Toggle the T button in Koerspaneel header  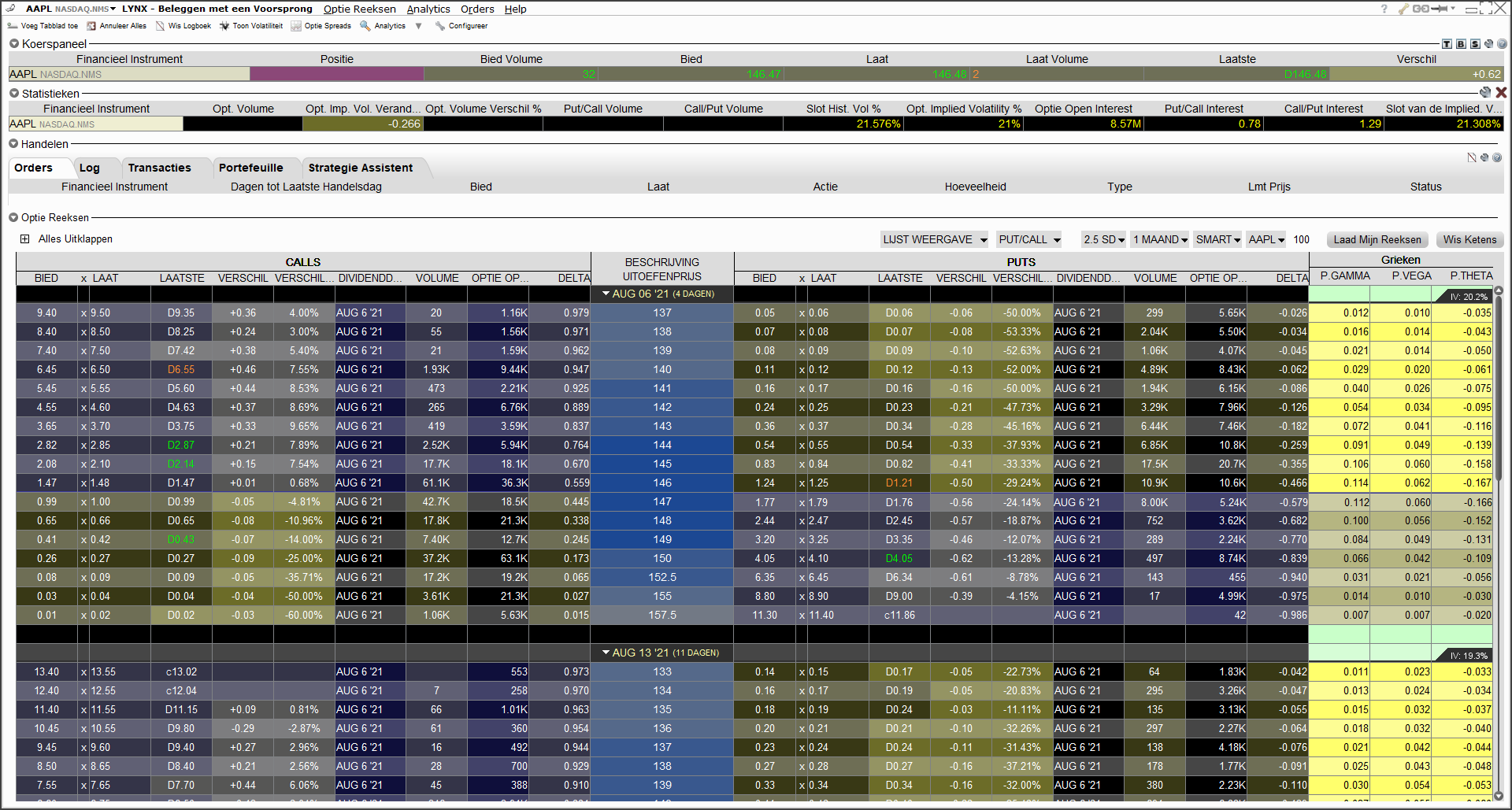[x=1447, y=44]
